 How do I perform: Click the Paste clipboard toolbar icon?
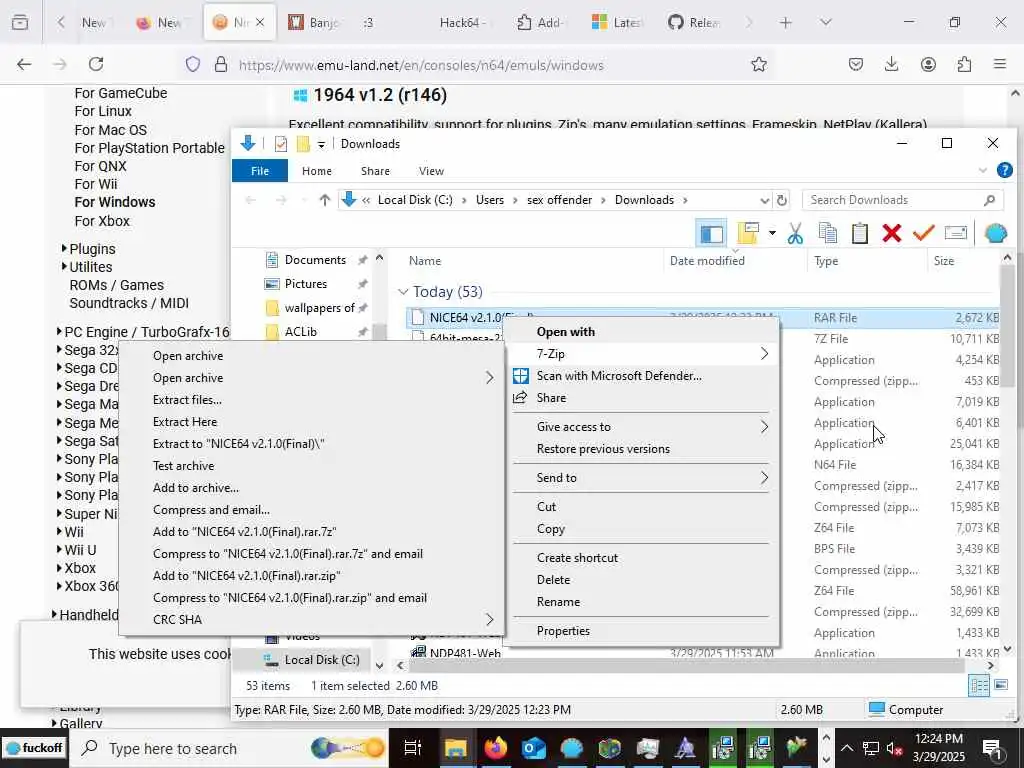pos(859,233)
